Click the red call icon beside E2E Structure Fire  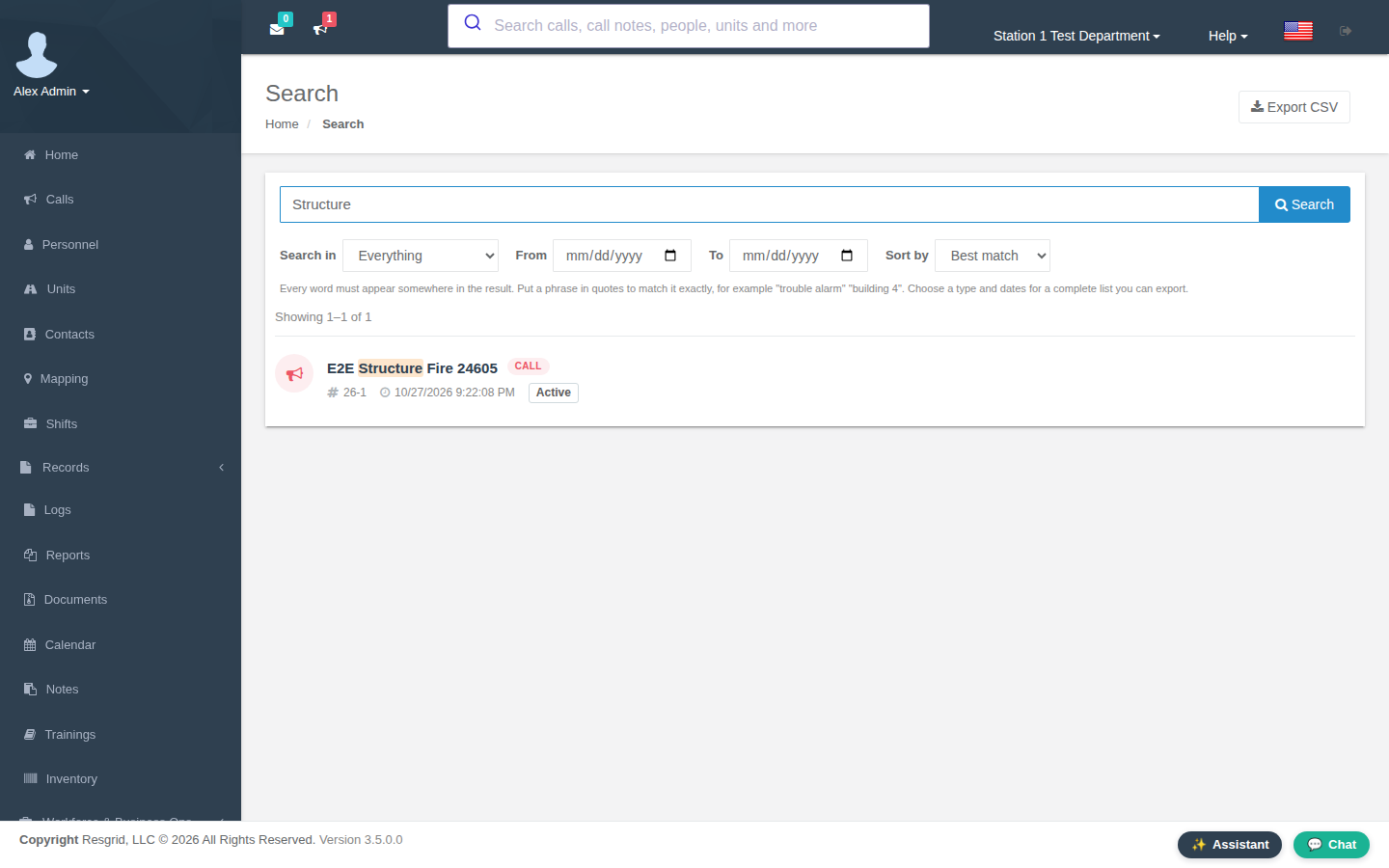(294, 373)
